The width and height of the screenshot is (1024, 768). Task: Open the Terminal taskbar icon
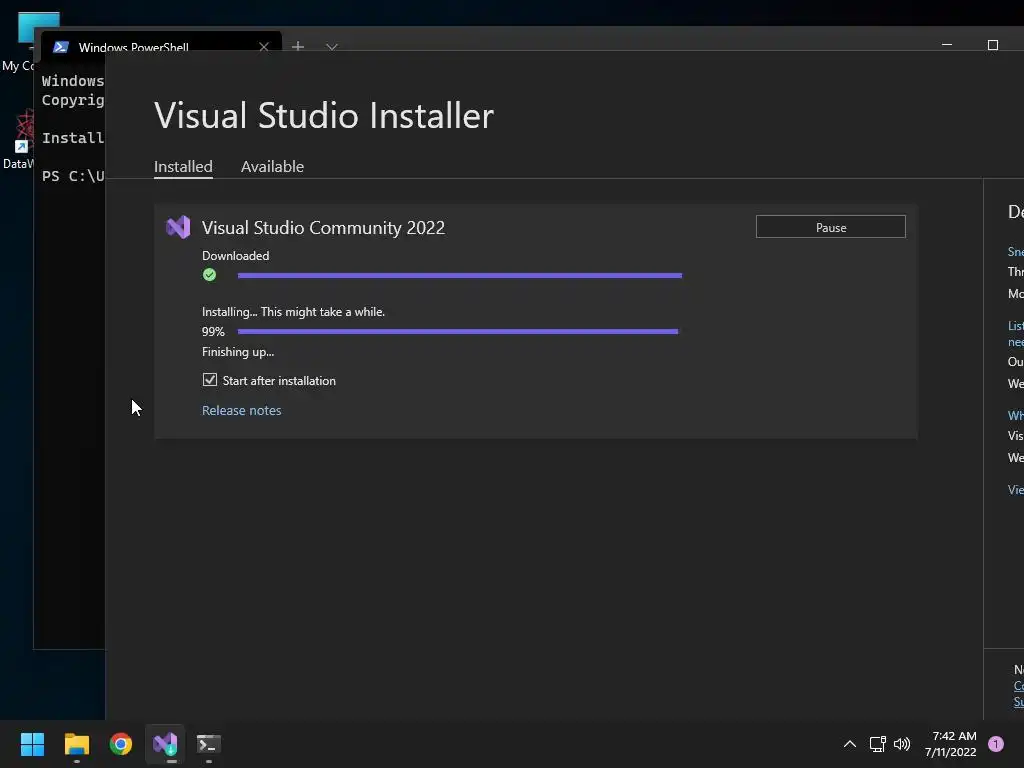209,744
